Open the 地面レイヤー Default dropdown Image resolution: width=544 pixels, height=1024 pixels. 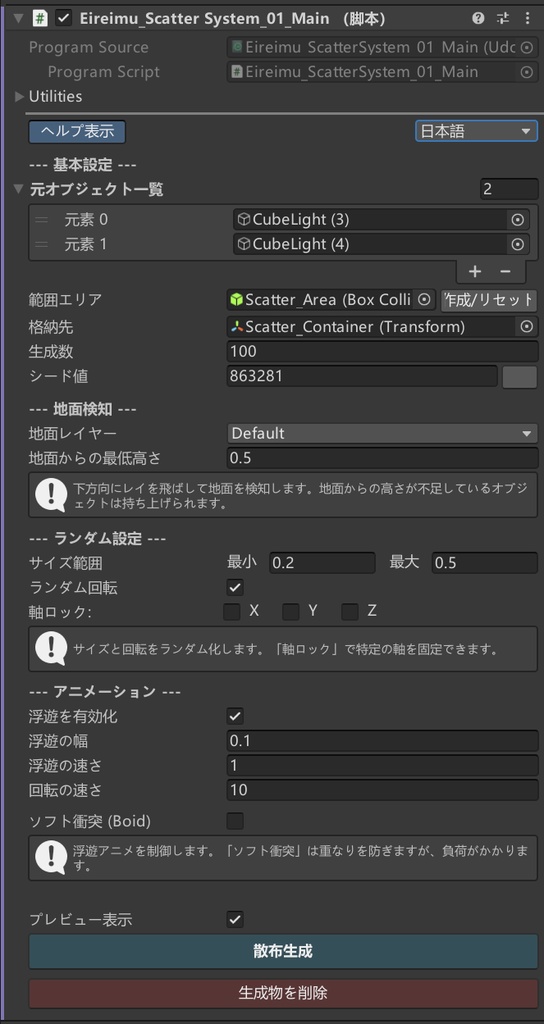(x=382, y=433)
